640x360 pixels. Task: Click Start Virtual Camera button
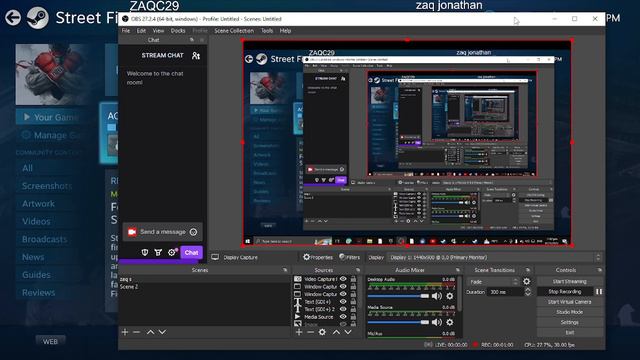pyautogui.click(x=569, y=302)
